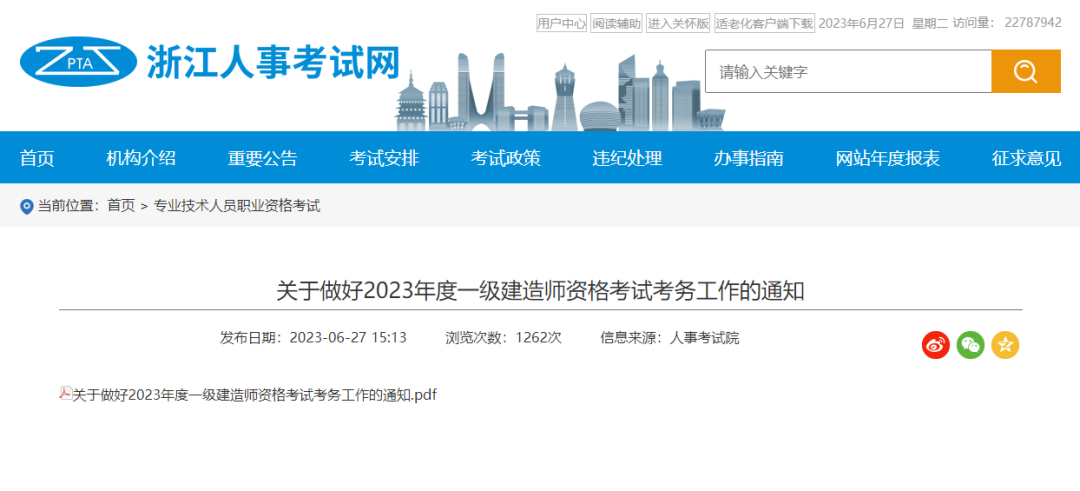Click 进入关怀版 link

[x=678, y=23]
